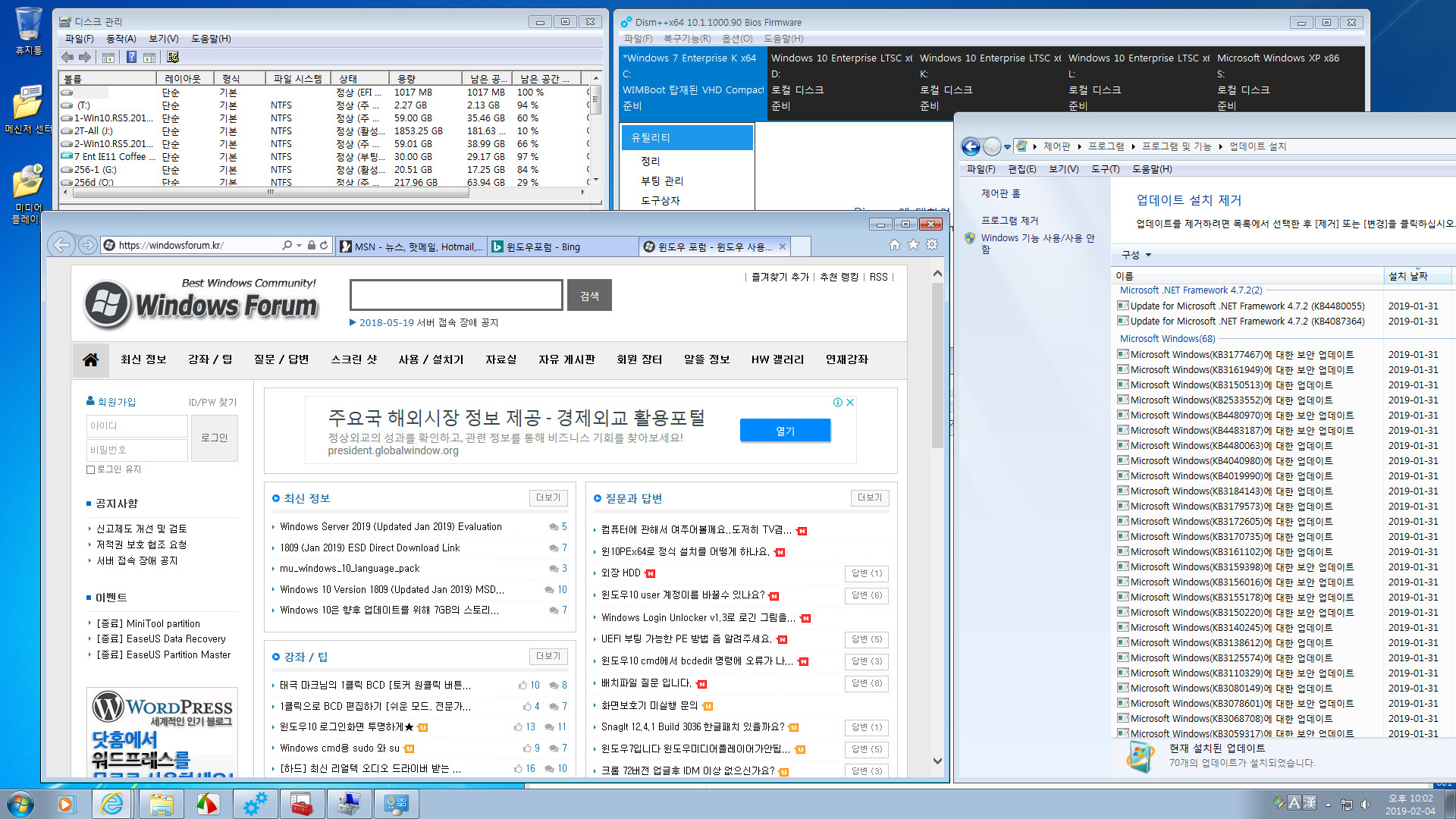Select update KB4480970 in the updates list

coord(1241,416)
